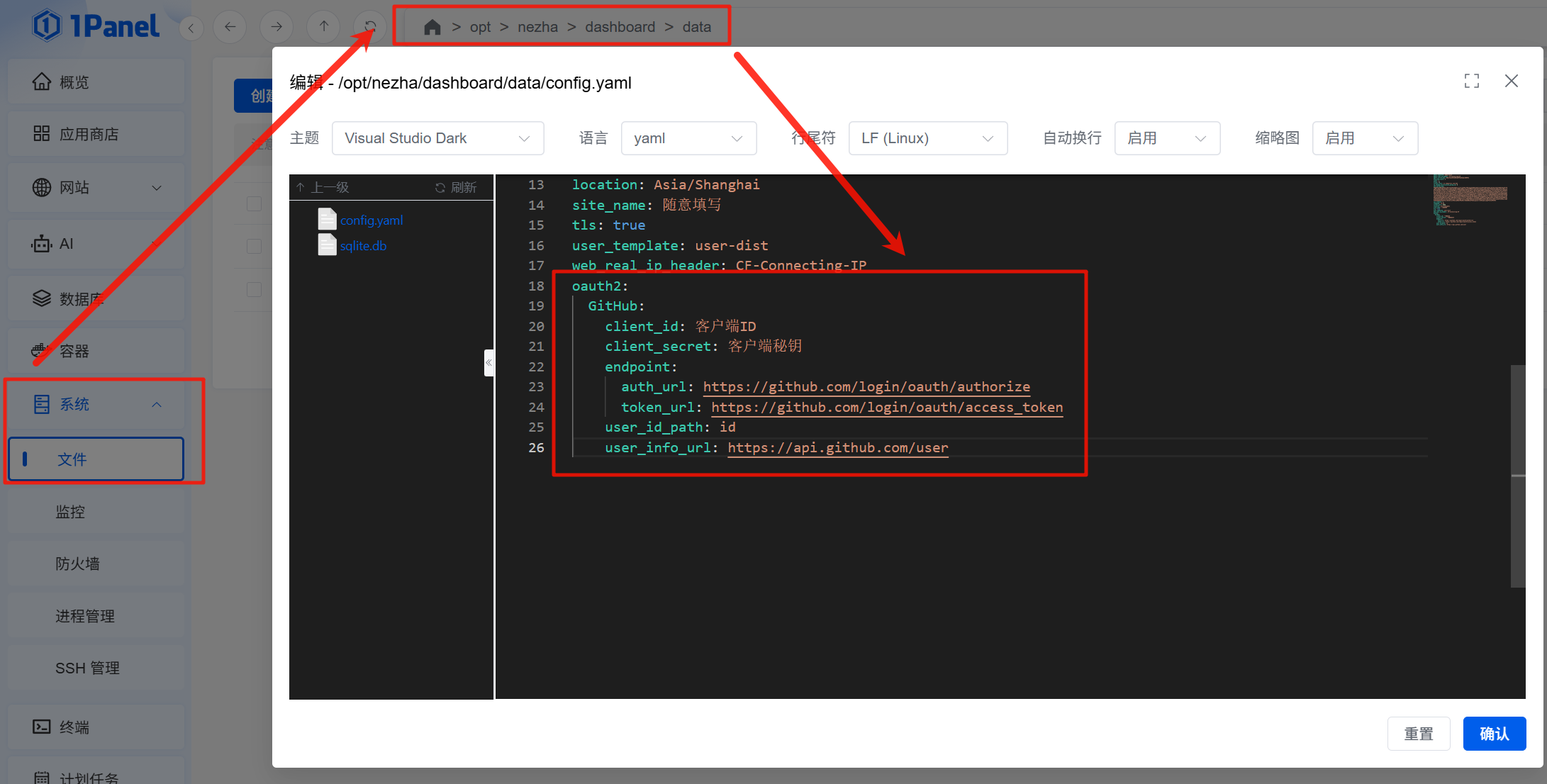1547x784 pixels.
Task: Collapse the 系统 menu
Action: pyautogui.click(x=96, y=404)
